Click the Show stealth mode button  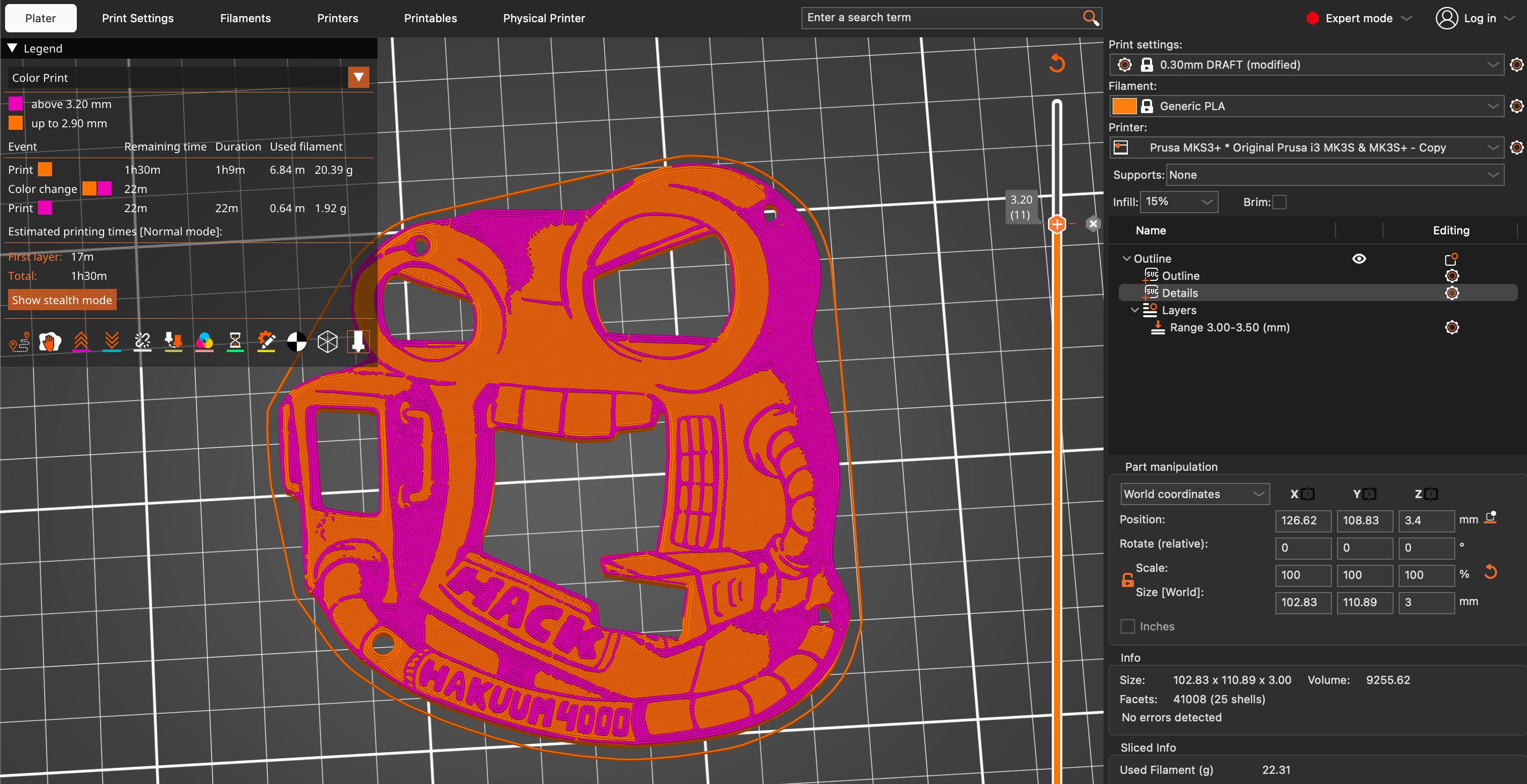tap(62, 300)
